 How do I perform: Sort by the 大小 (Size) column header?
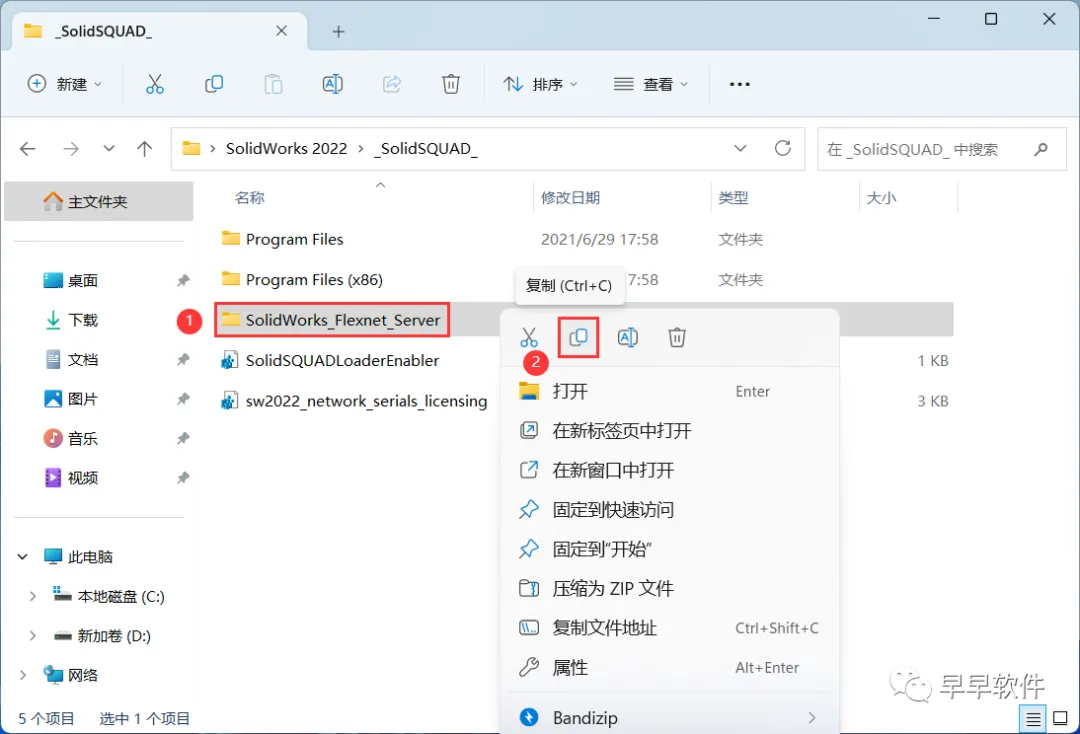(881, 198)
